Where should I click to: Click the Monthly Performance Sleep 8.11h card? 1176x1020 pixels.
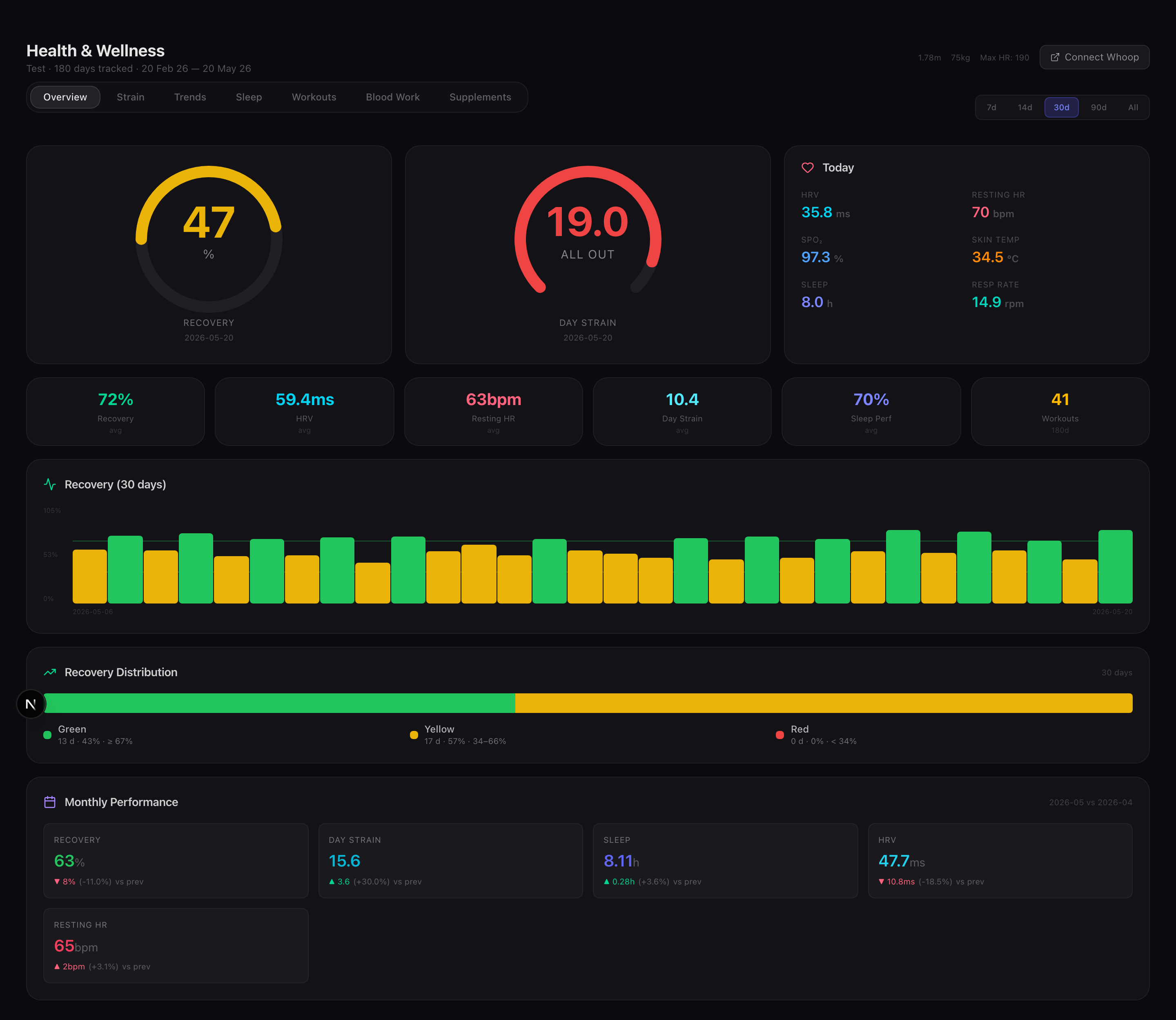(x=725, y=861)
